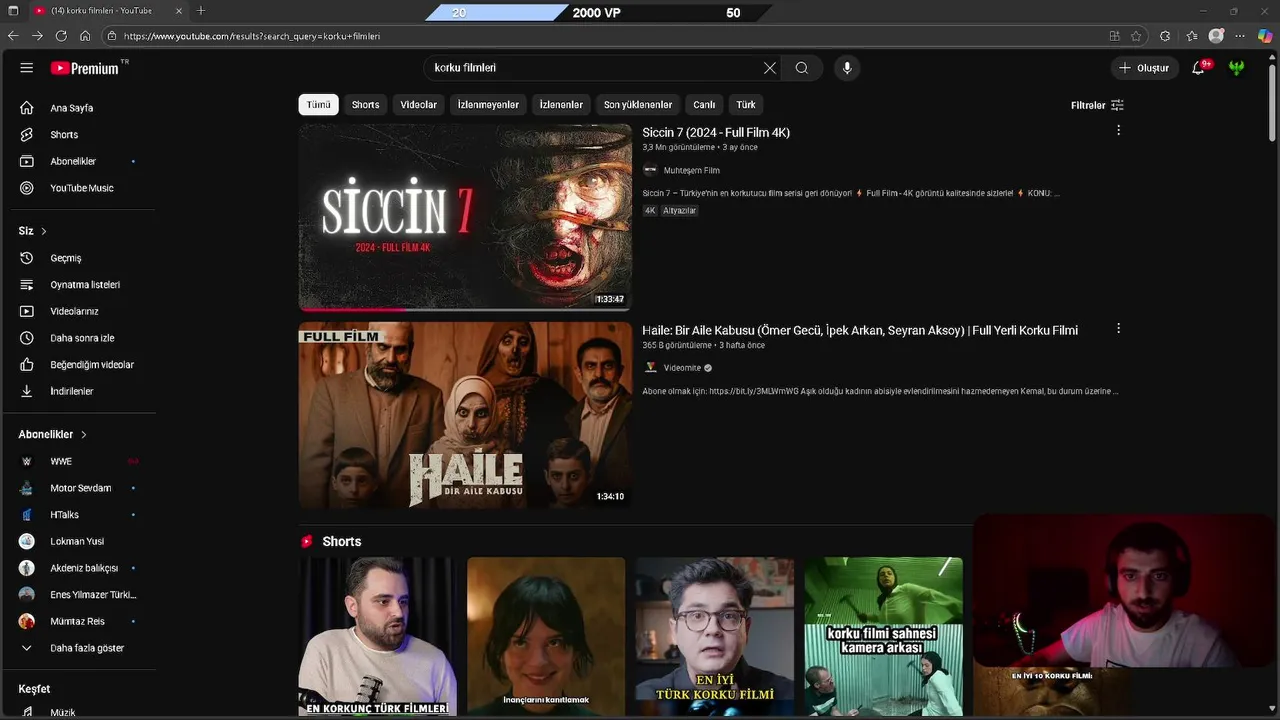Play the Siccin 7 thumbnail
Viewport: 1280px width, 720px height.
point(465,217)
